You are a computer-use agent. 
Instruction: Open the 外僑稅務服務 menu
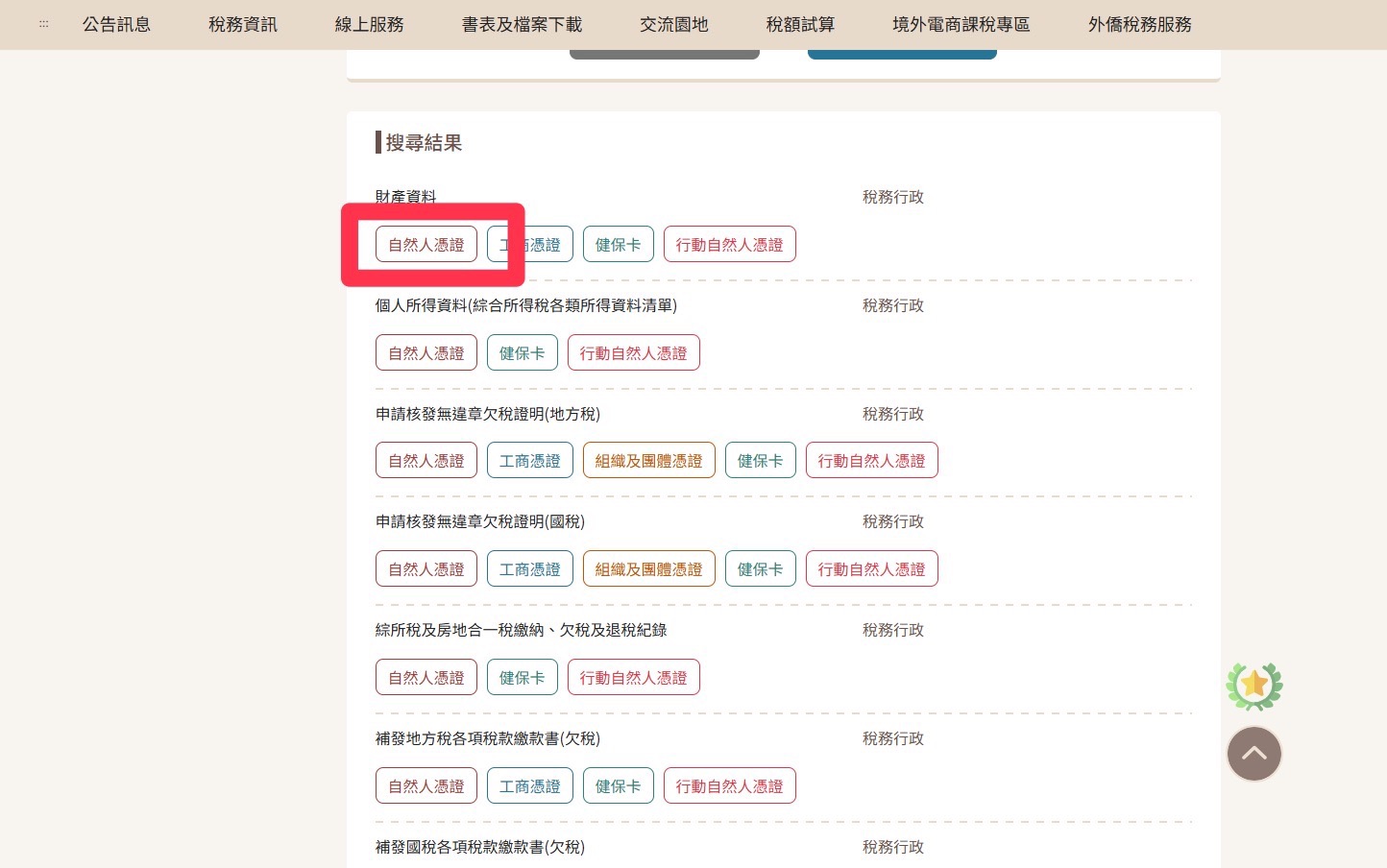(1139, 24)
